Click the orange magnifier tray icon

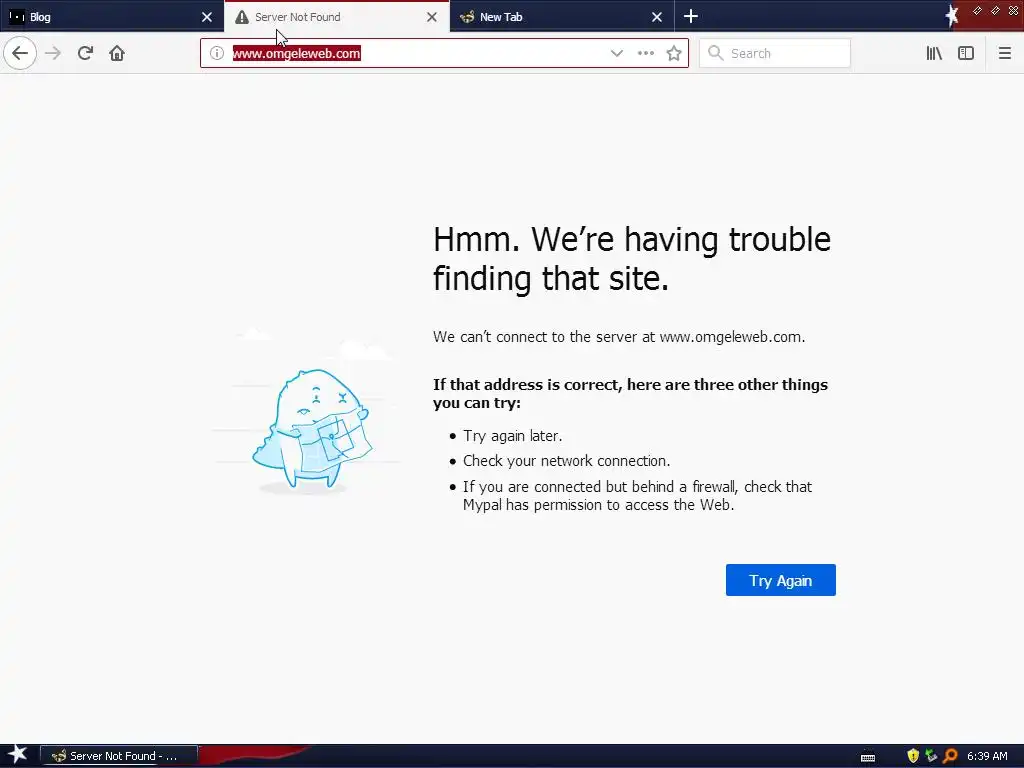(950, 756)
